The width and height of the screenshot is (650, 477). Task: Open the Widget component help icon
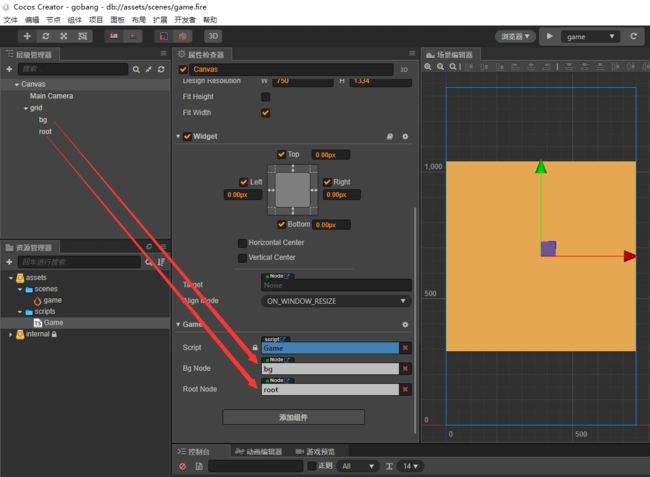pyautogui.click(x=390, y=136)
